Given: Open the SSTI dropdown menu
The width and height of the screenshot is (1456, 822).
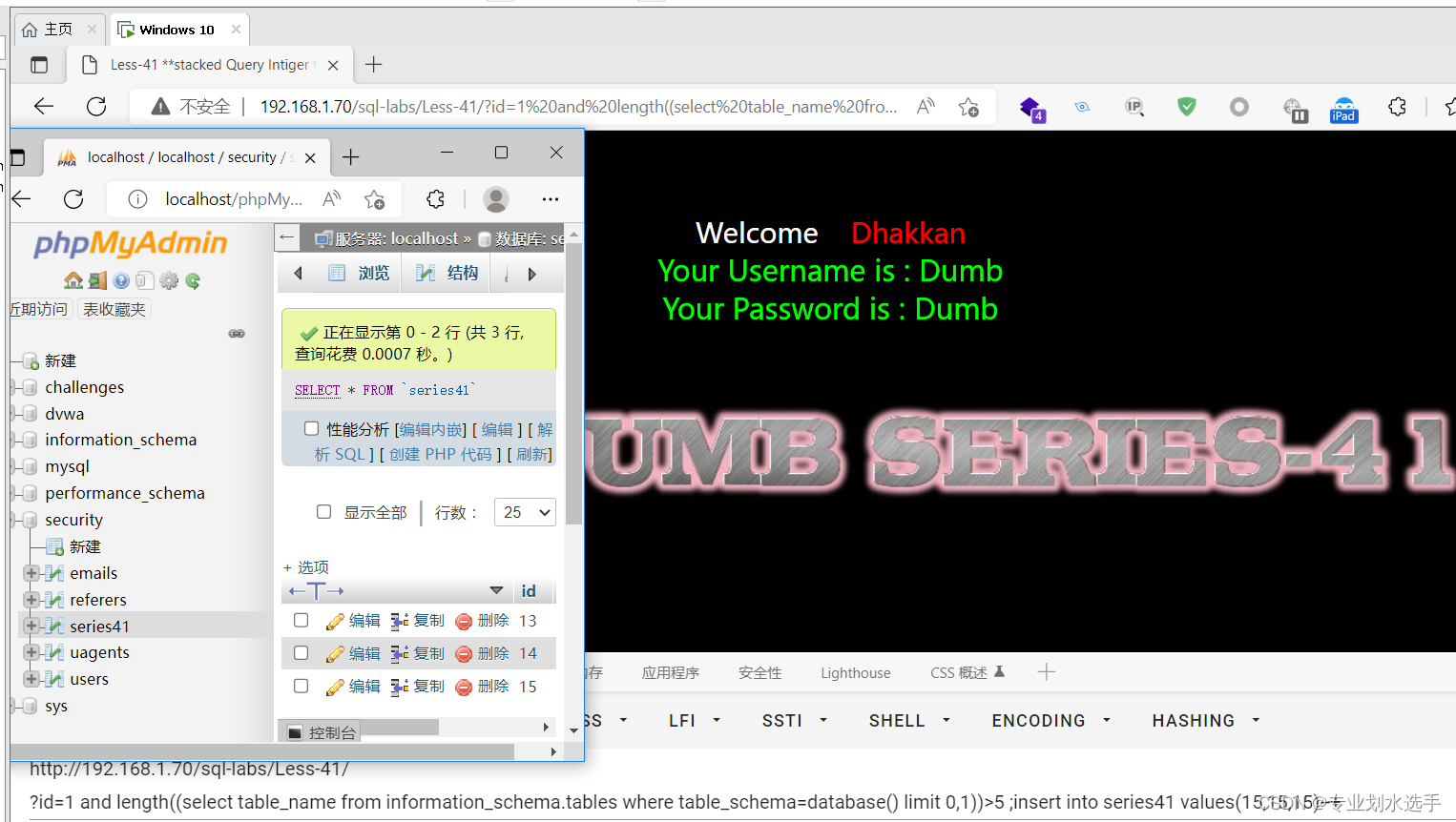Looking at the screenshot, I should click(794, 721).
